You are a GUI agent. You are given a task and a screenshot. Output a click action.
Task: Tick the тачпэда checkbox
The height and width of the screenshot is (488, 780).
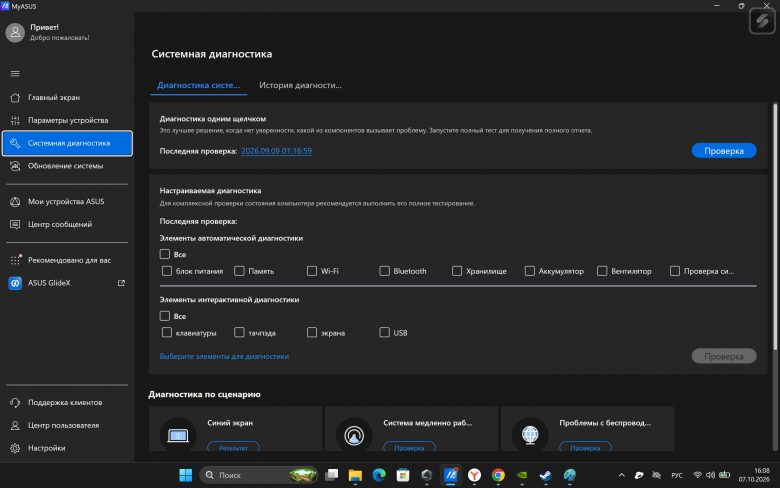coord(239,332)
